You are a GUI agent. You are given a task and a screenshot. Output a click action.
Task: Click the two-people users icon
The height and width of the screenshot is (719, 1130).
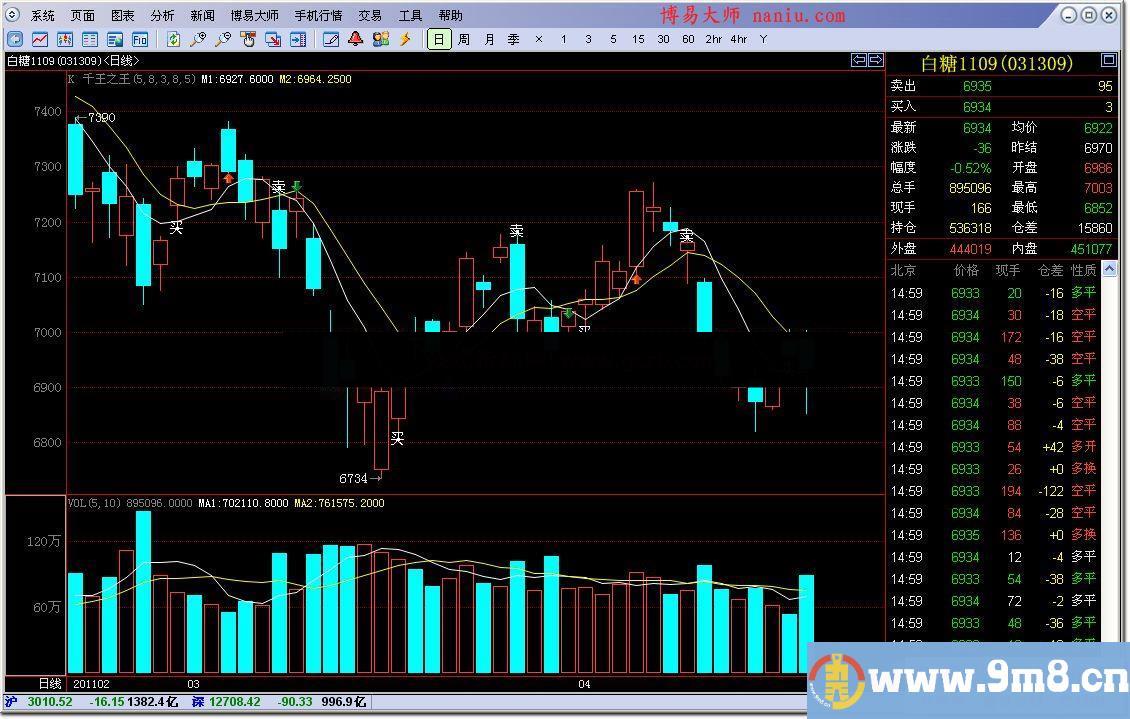point(380,39)
